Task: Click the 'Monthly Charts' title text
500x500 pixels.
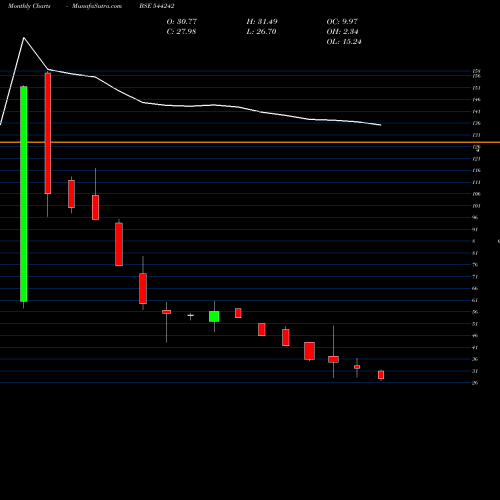Action: (29, 6)
